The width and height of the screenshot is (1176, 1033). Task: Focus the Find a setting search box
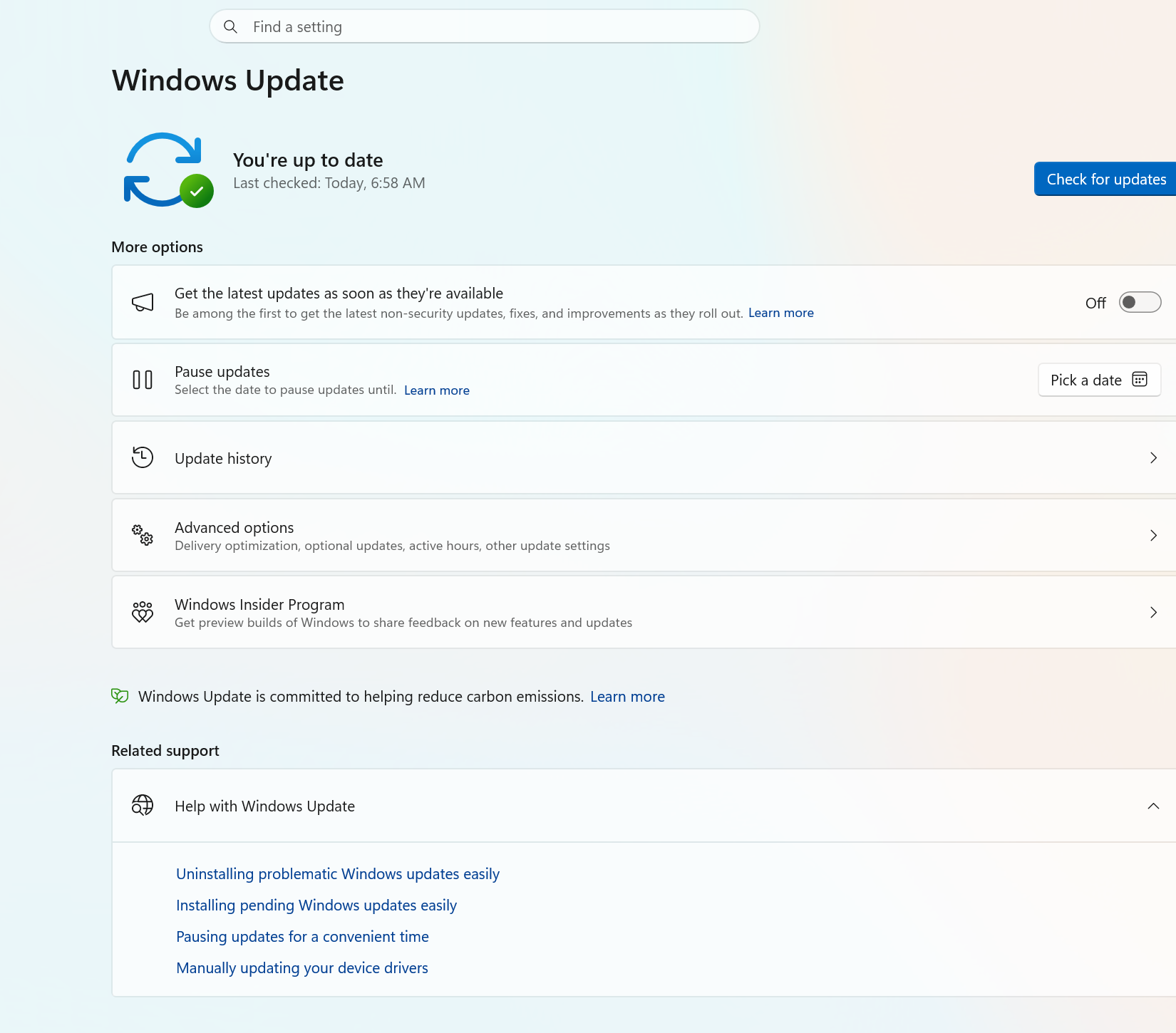coord(485,27)
